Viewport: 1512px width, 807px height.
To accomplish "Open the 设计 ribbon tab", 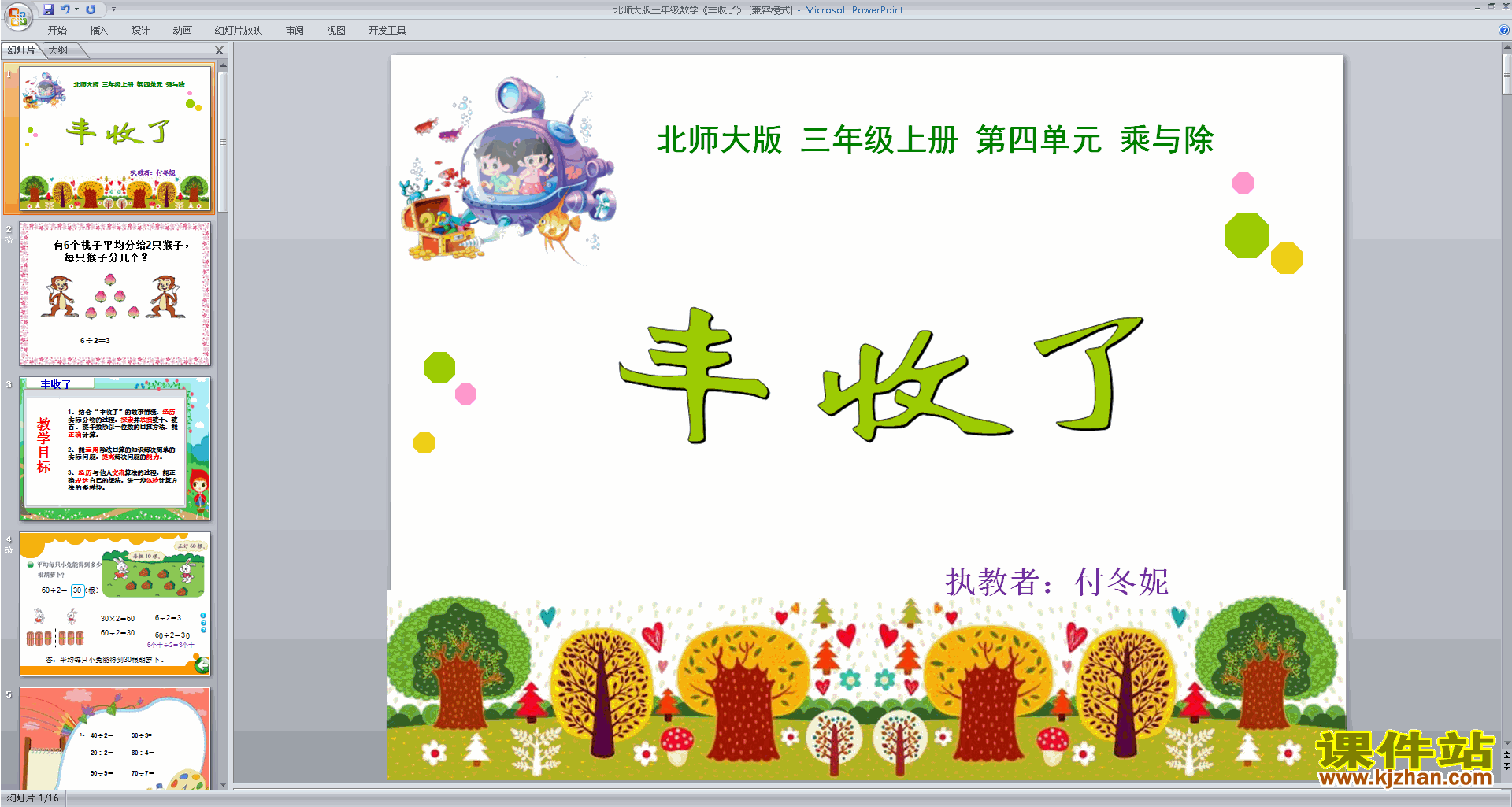I will (x=140, y=31).
